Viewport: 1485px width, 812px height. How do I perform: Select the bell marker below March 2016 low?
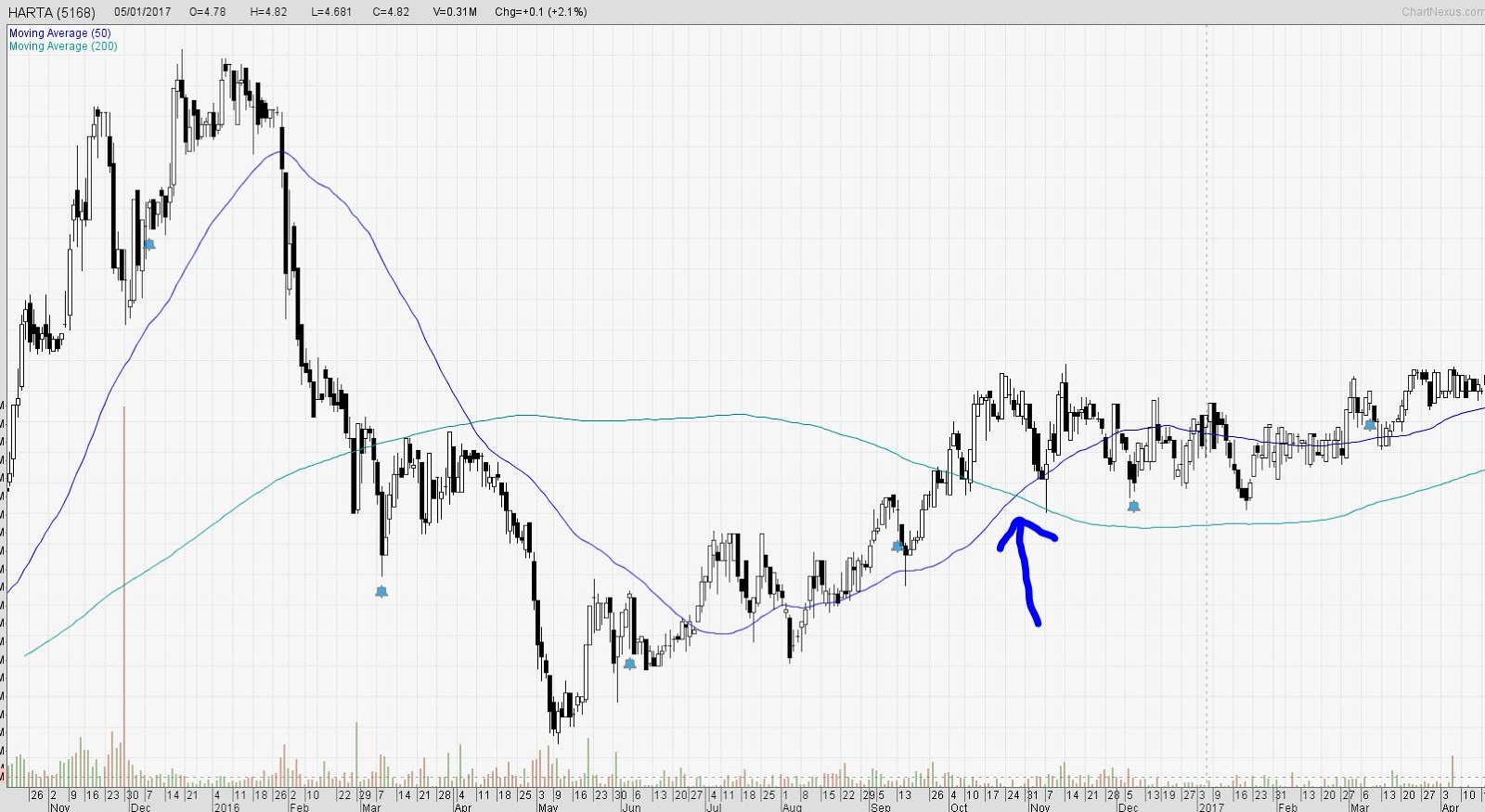[381, 591]
